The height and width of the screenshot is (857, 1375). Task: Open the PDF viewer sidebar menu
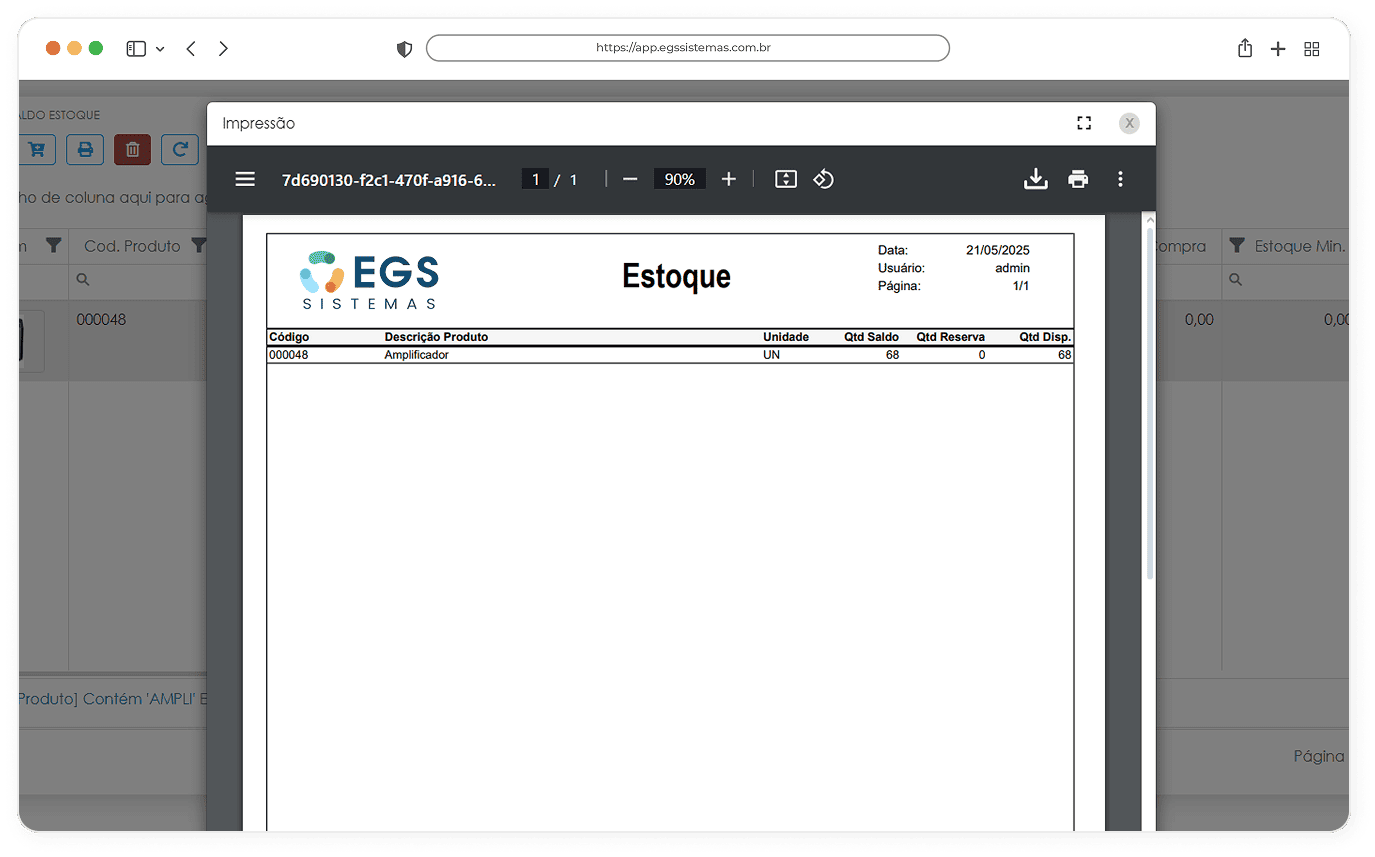point(245,179)
